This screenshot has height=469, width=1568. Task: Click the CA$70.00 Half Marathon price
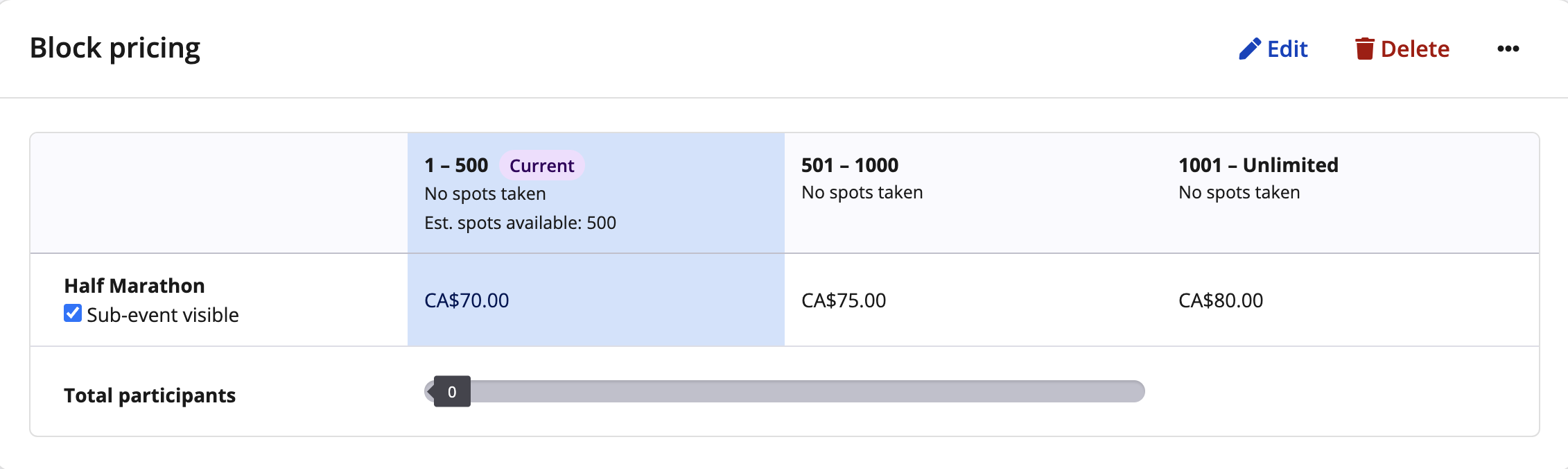(x=467, y=300)
